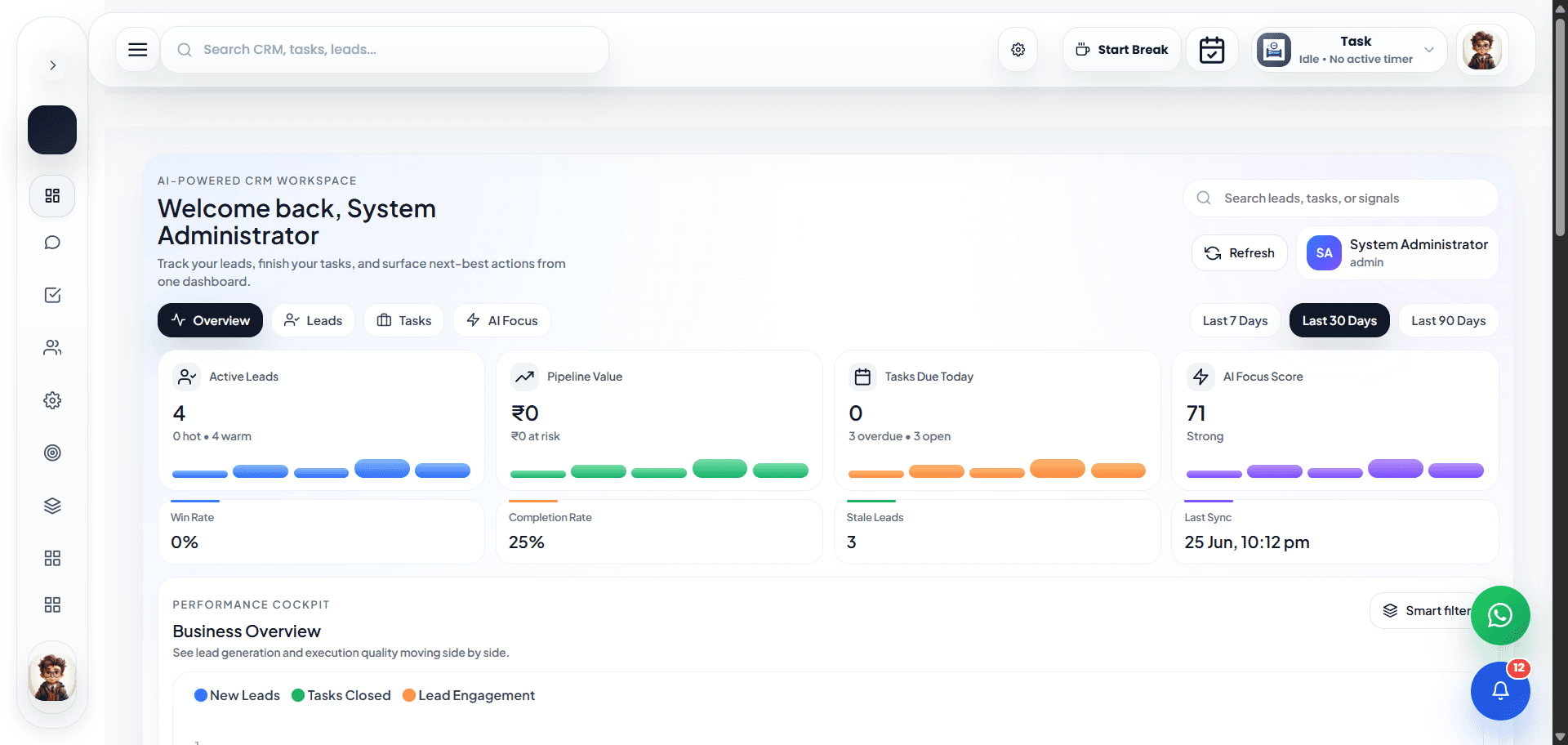Click the page vertical scrollbar thumb
Image resolution: width=1568 pixels, height=745 pixels.
point(1560,127)
